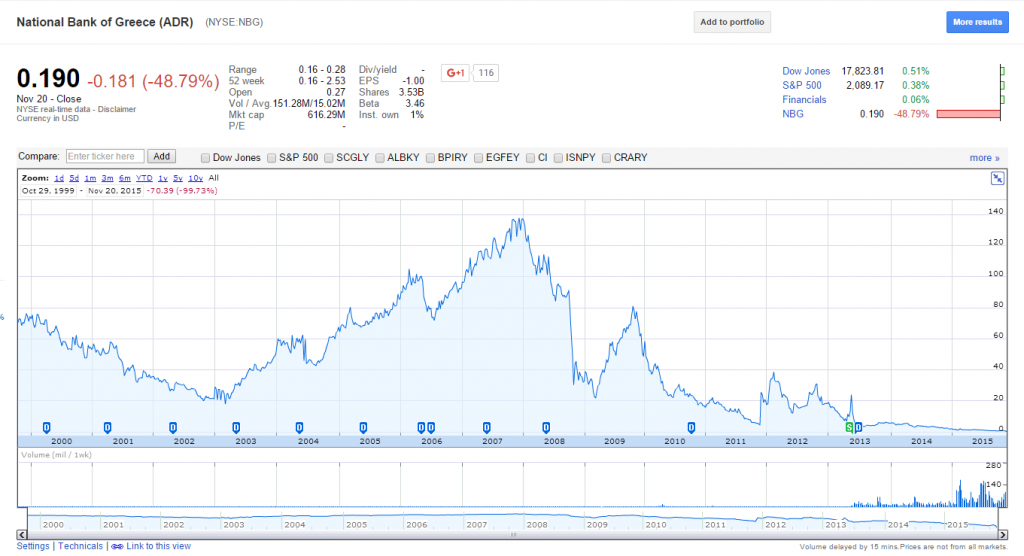This screenshot has height=556, width=1024.
Task: Check the CRARY compare box
Action: 606,157
